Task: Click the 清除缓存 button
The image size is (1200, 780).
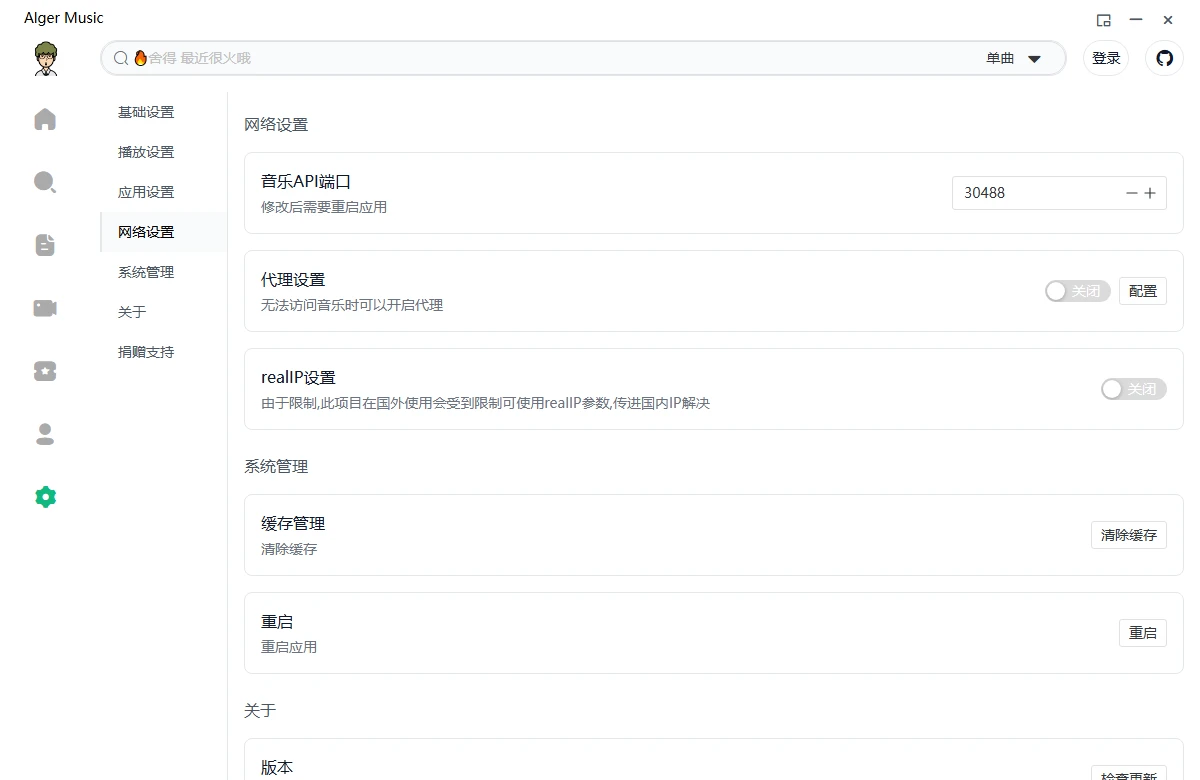Action: [1128, 535]
